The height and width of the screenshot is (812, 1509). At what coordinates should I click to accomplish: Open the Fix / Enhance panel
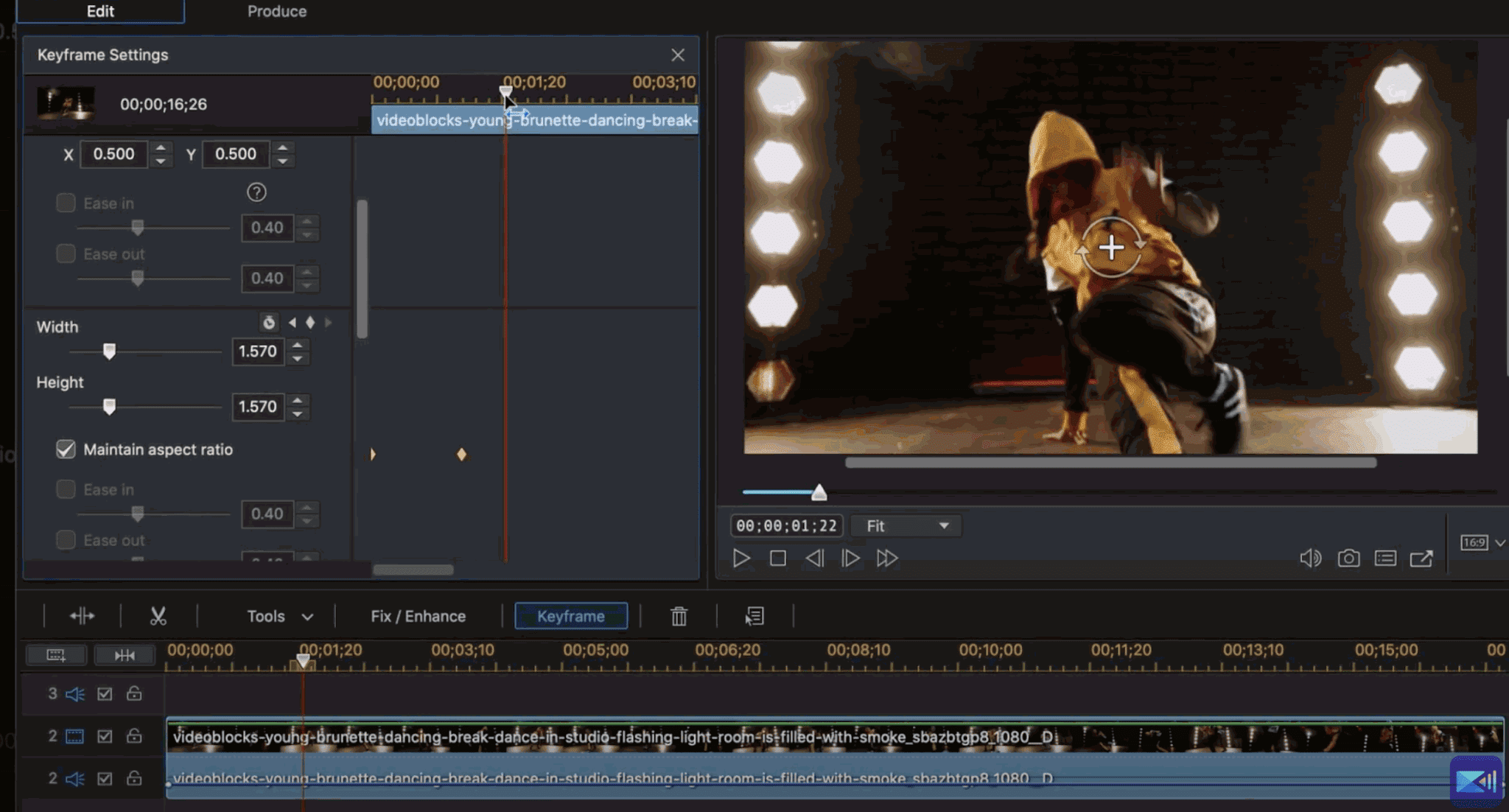pyautogui.click(x=418, y=616)
